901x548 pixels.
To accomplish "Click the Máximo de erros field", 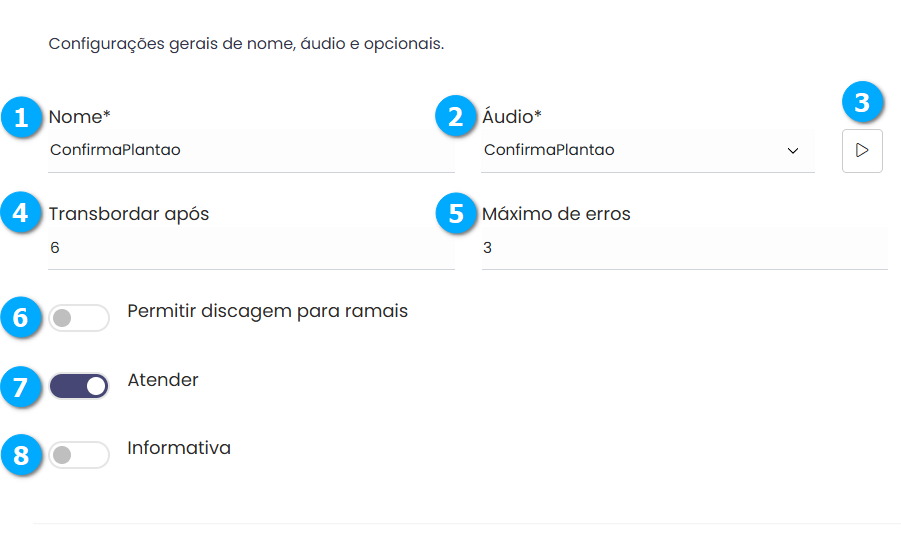I will coord(683,248).
